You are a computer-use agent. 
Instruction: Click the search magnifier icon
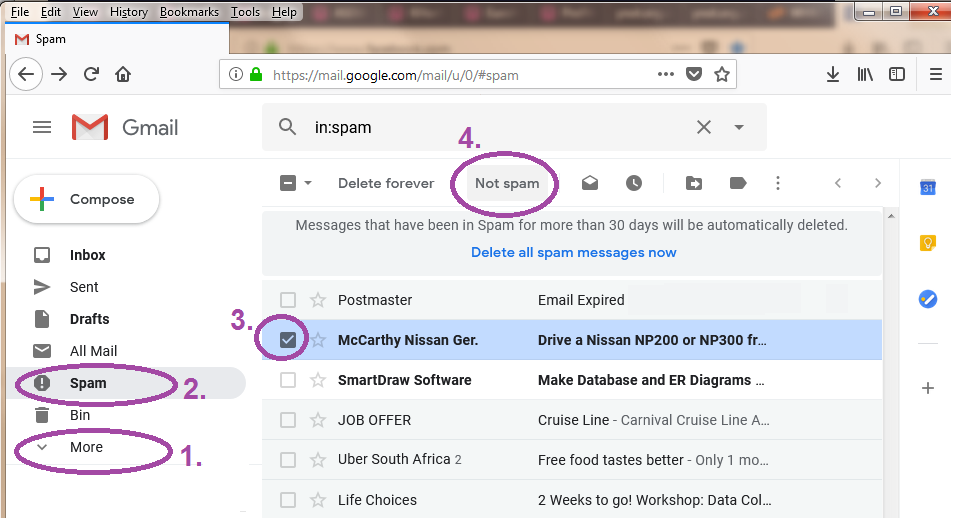287,127
